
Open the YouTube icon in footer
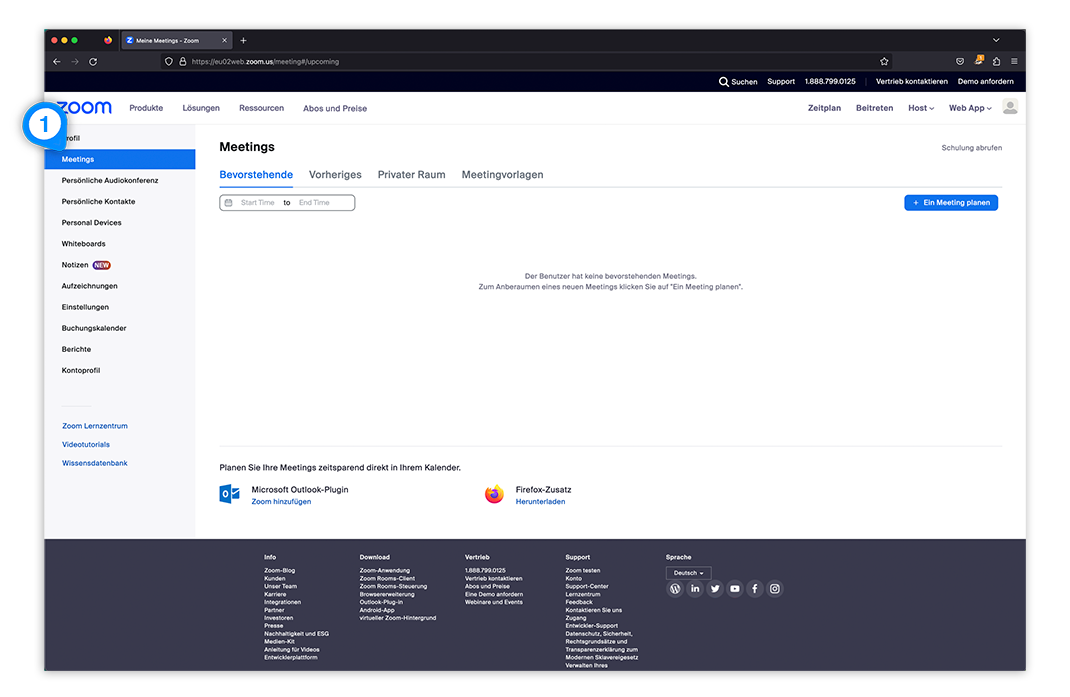click(735, 589)
